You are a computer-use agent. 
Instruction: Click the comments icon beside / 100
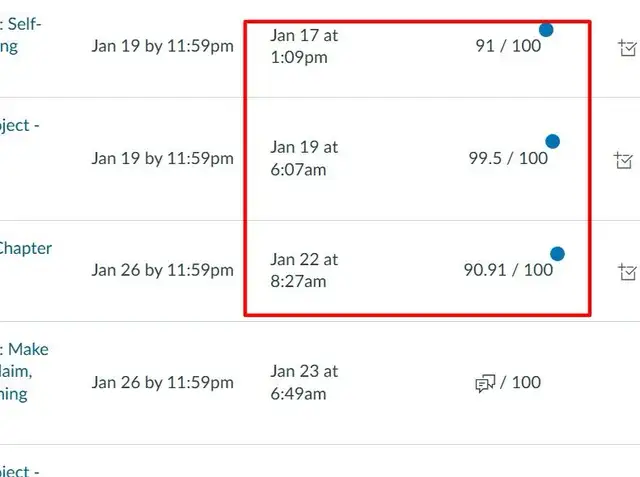click(485, 383)
